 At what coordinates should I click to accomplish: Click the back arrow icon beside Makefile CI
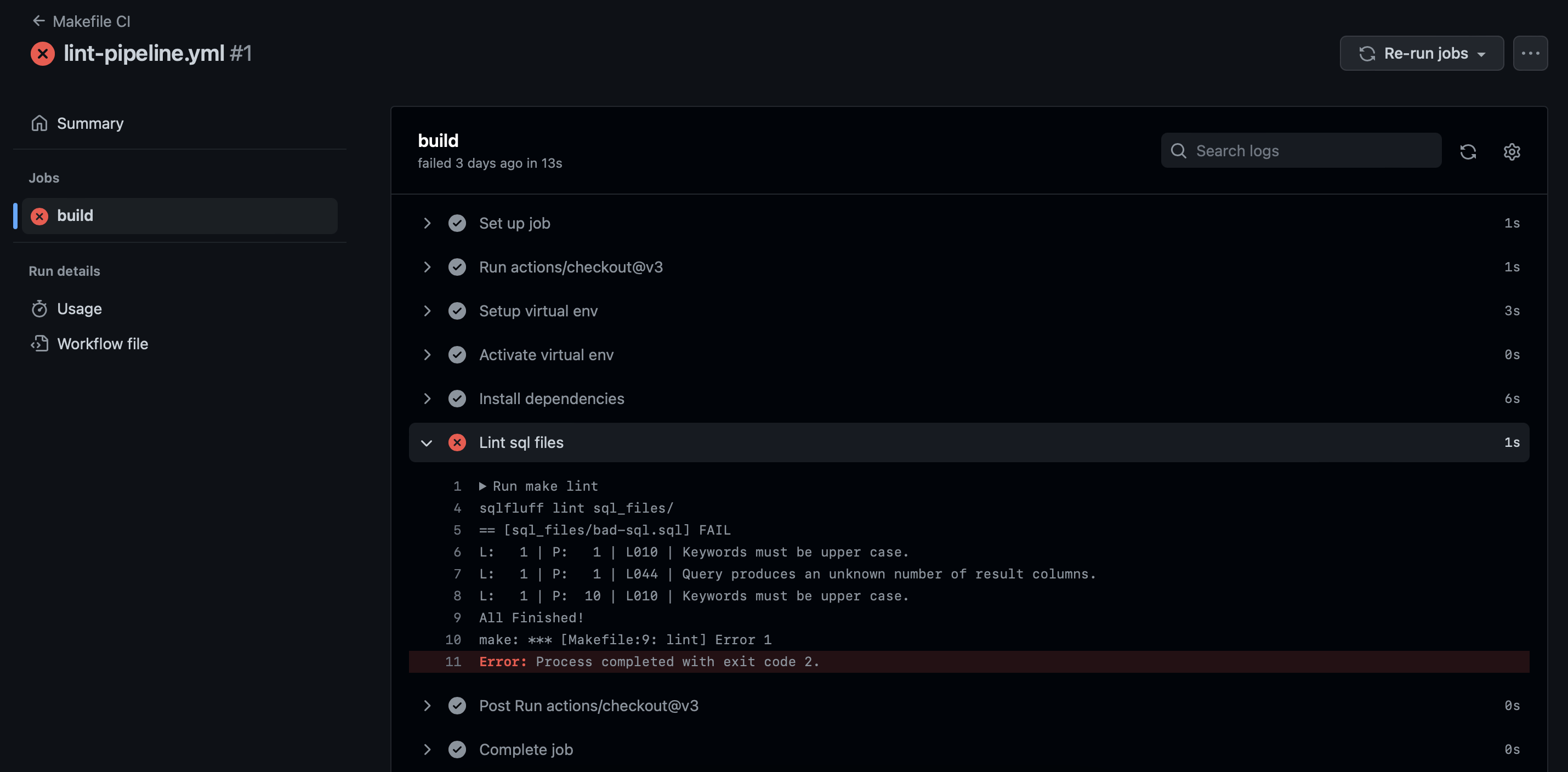tap(39, 21)
